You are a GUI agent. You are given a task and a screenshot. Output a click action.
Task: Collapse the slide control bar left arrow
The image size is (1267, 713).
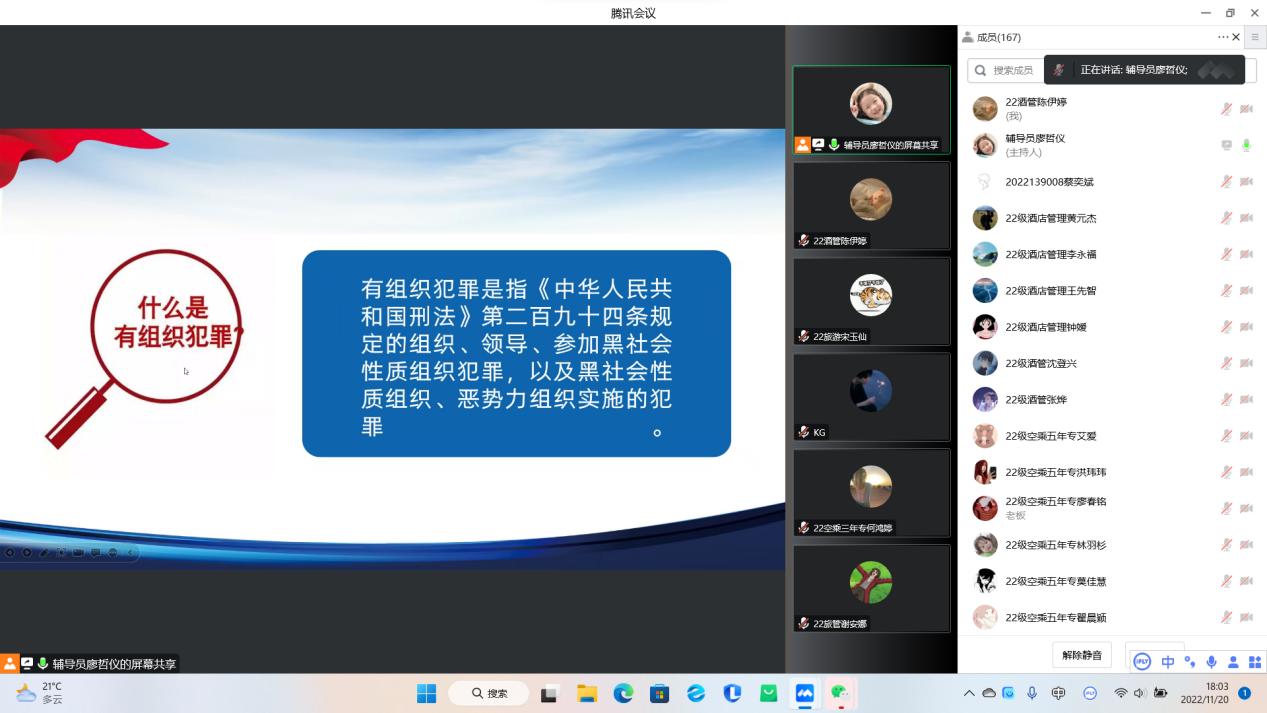(x=130, y=552)
